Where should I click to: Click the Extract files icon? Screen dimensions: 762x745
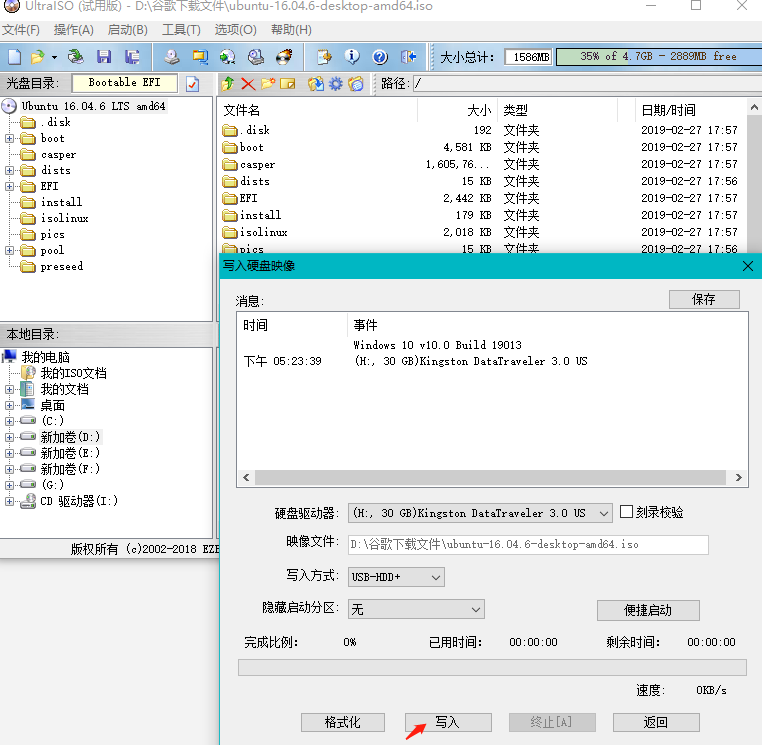click(315, 84)
